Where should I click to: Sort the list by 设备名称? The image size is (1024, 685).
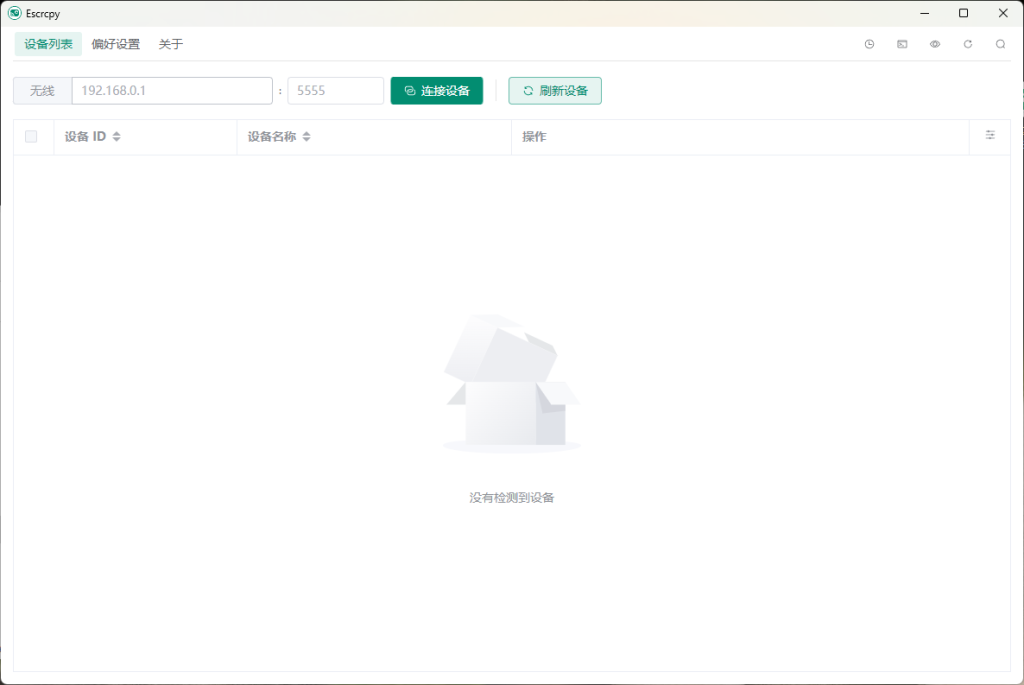pyautogui.click(x=306, y=137)
